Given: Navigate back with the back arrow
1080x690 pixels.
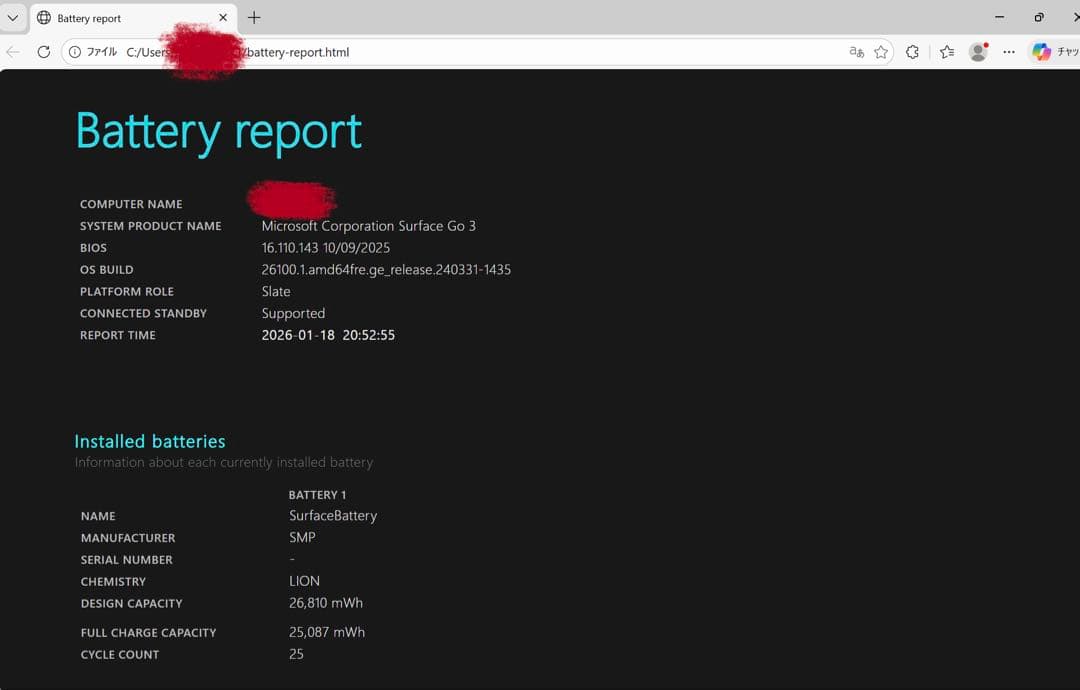Looking at the screenshot, I should click(x=14, y=52).
